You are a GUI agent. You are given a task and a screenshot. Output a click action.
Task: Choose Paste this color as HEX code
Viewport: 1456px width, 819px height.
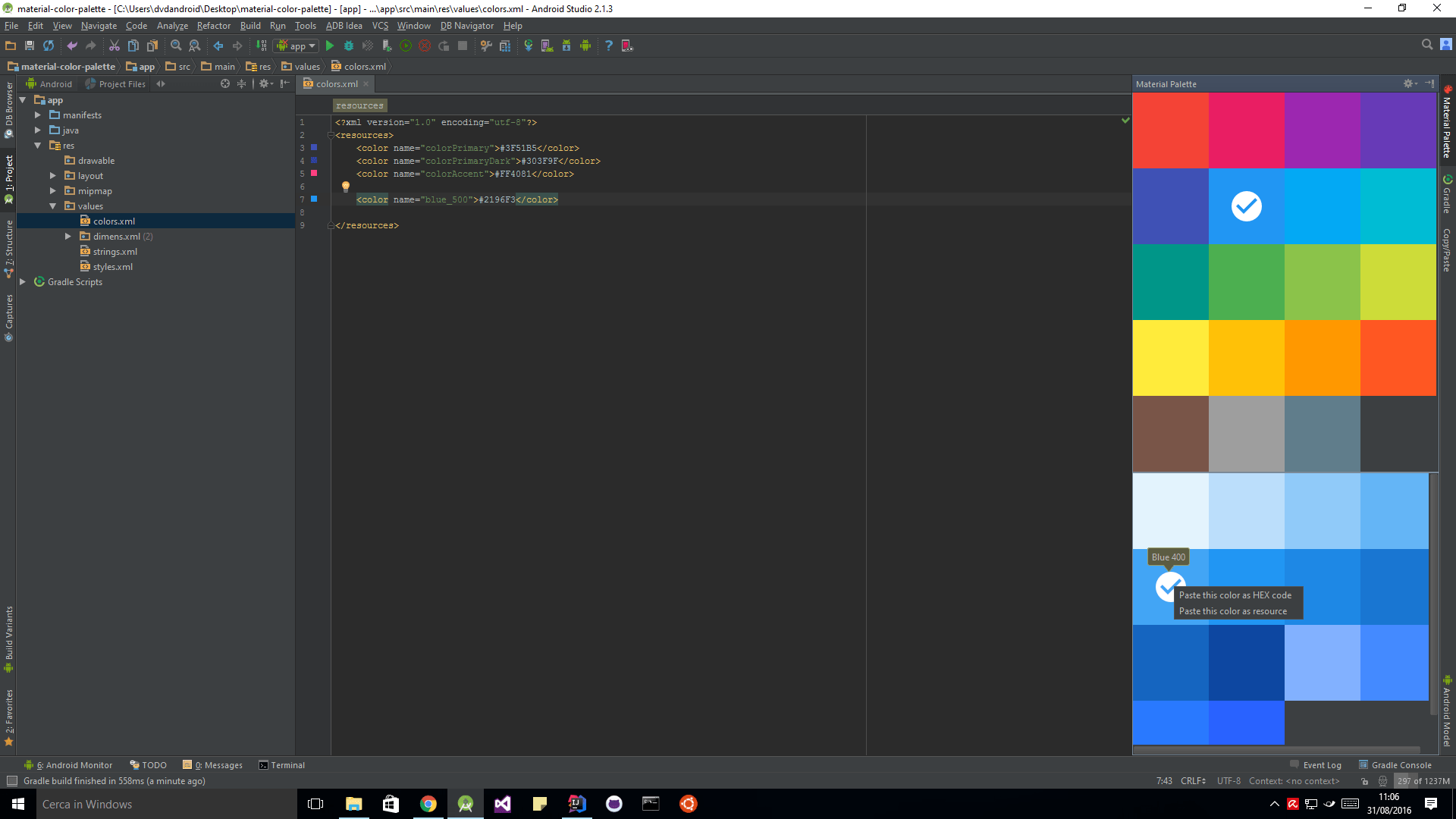(1236, 595)
